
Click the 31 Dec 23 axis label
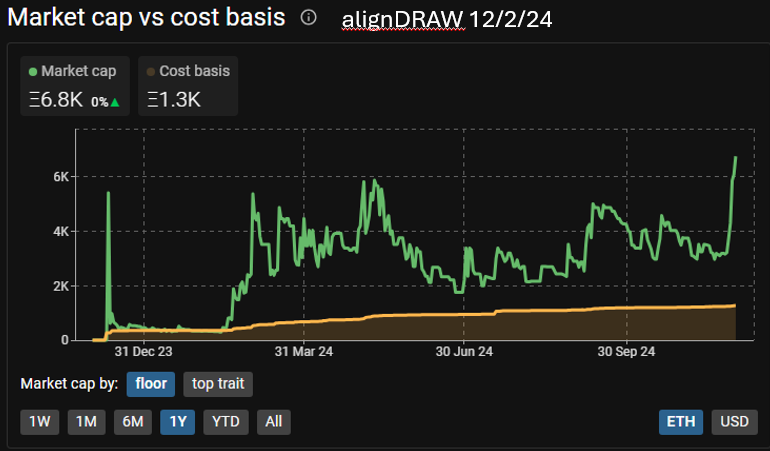point(143,352)
